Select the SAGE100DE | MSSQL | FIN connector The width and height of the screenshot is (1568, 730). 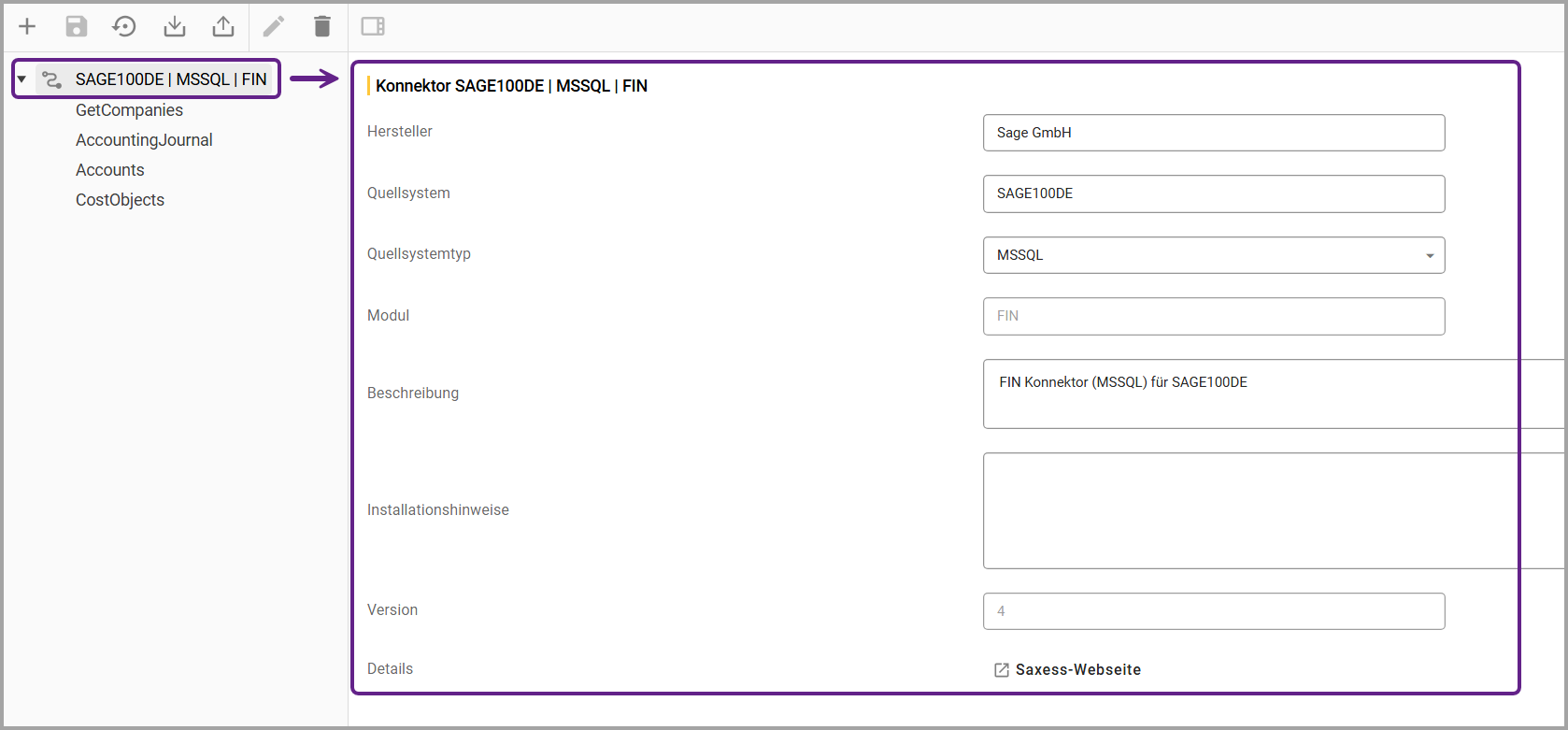(170, 79)
